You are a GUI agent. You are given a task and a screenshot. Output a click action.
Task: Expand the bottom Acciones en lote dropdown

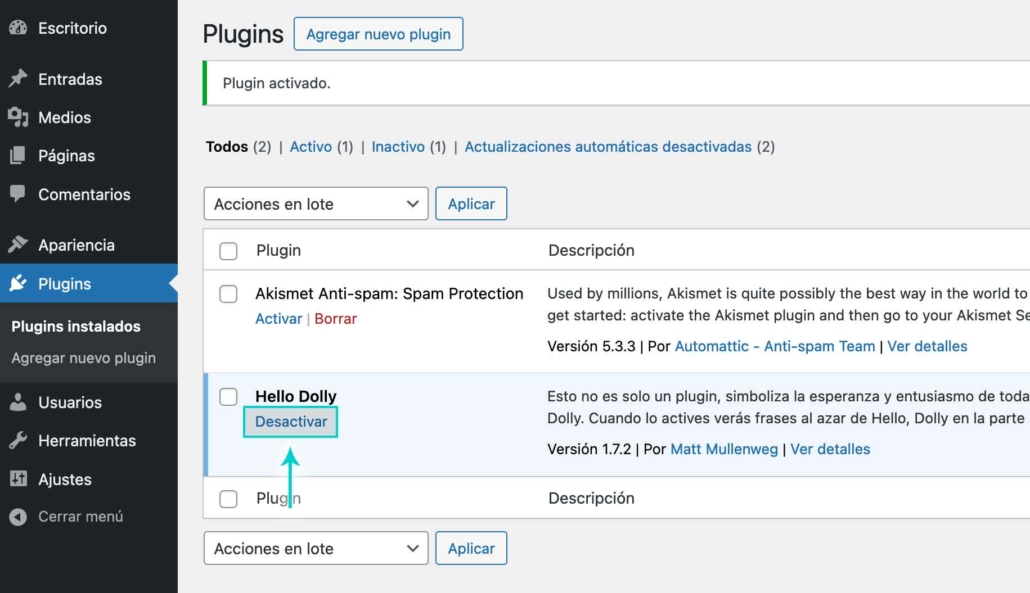(x=315, y=548)
